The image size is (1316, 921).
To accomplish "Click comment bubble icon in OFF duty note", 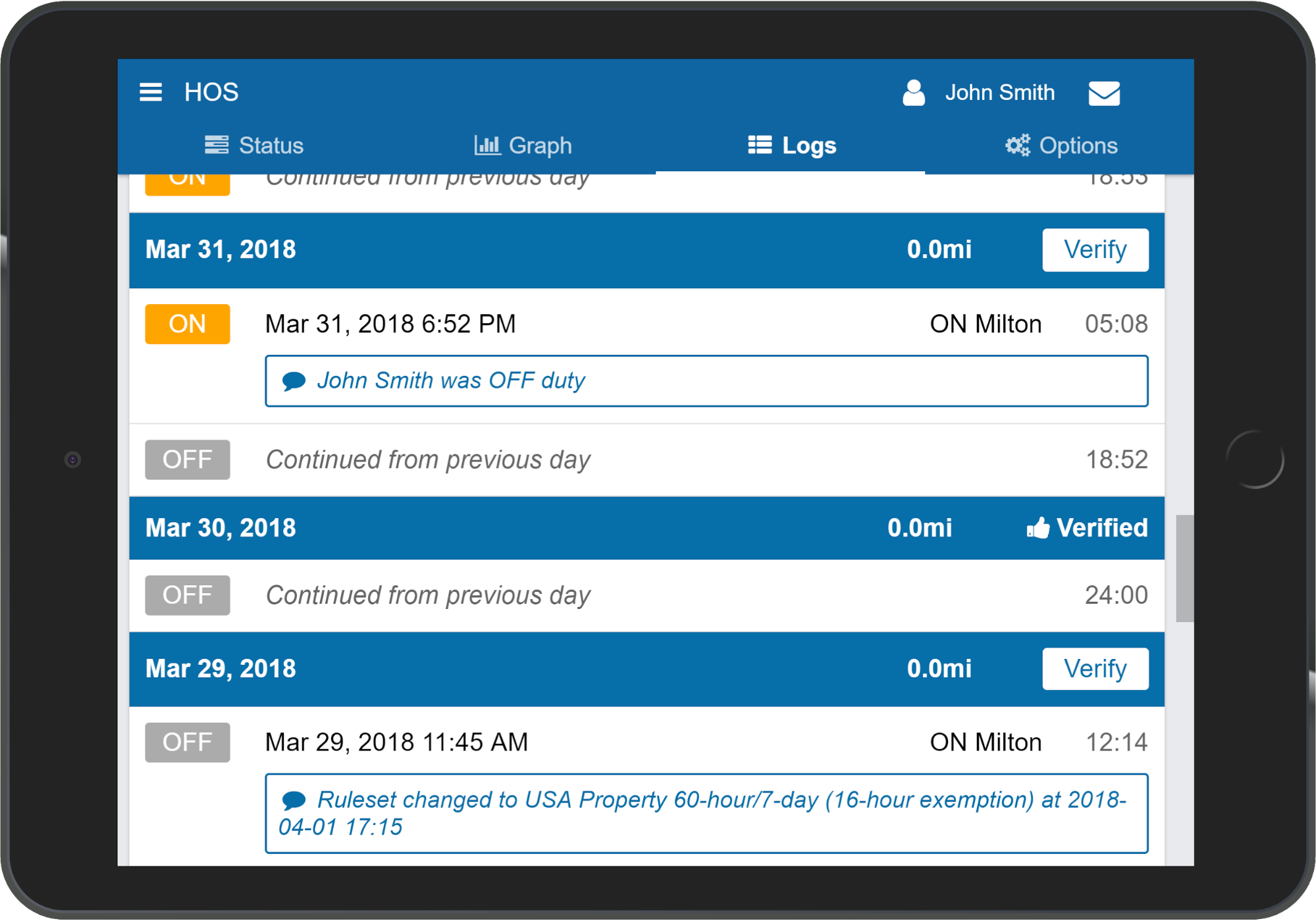I will pos(294,381).
